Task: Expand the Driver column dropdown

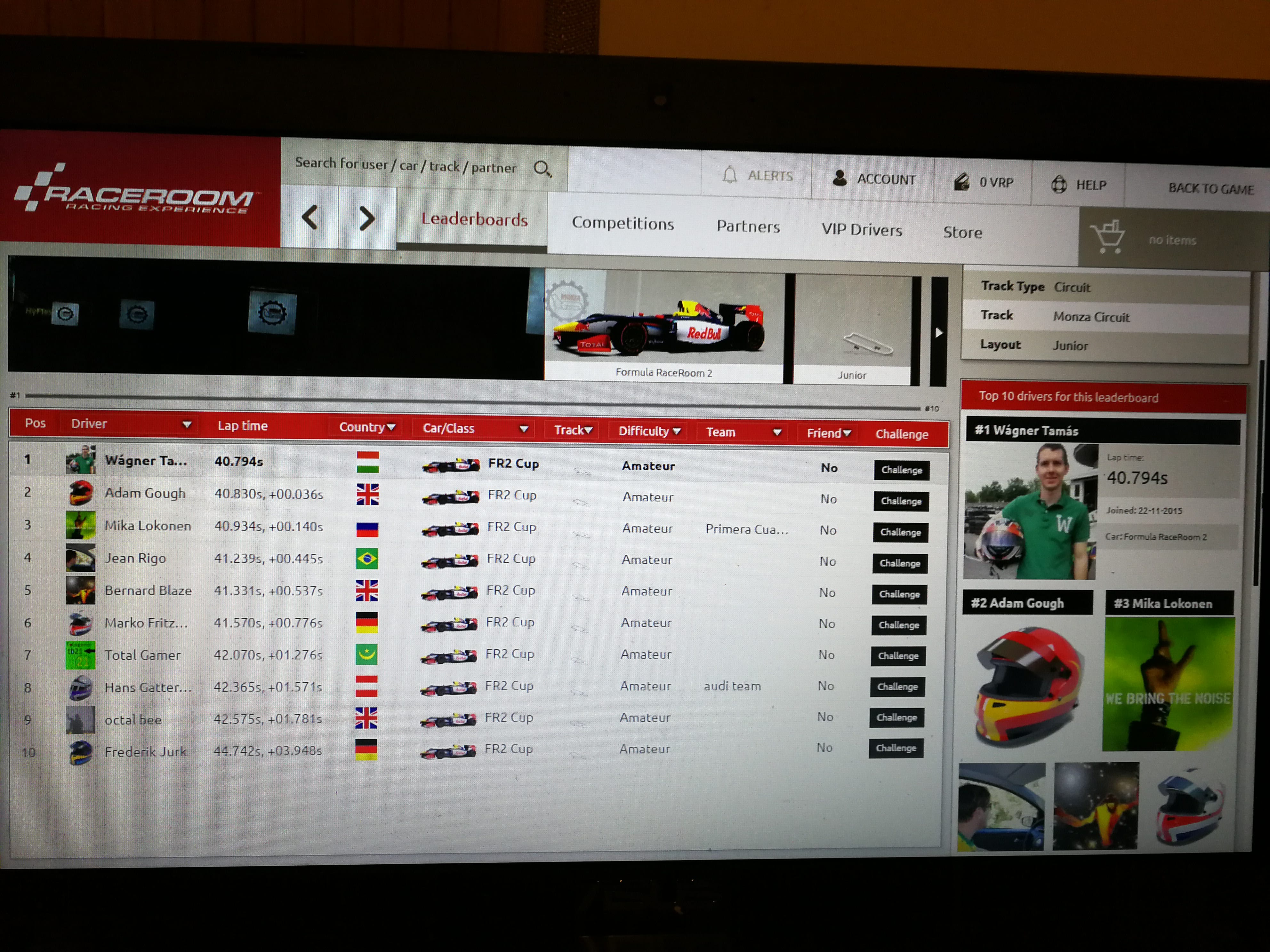Action: pyautogui.click(x=187, y=424)
